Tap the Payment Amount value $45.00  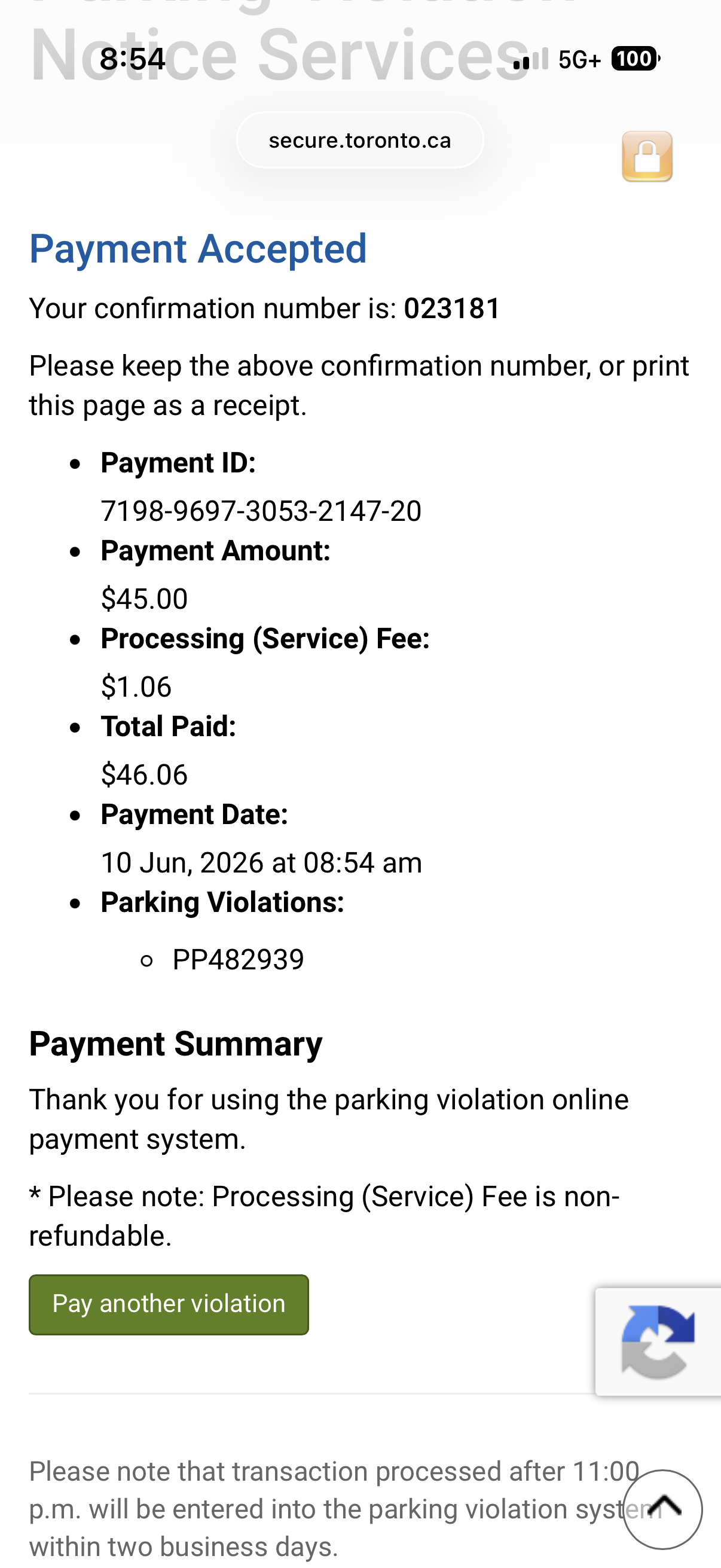(x=144, y=599)
